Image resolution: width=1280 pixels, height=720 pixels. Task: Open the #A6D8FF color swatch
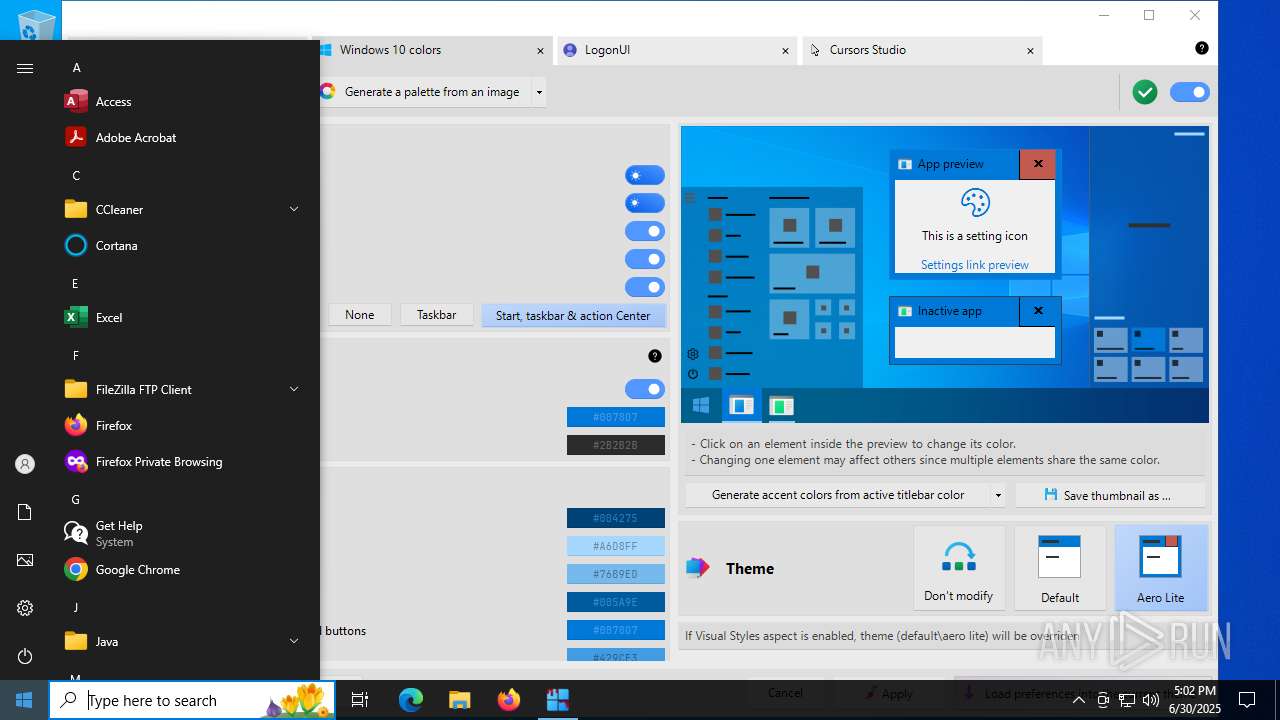click(616, 546)
